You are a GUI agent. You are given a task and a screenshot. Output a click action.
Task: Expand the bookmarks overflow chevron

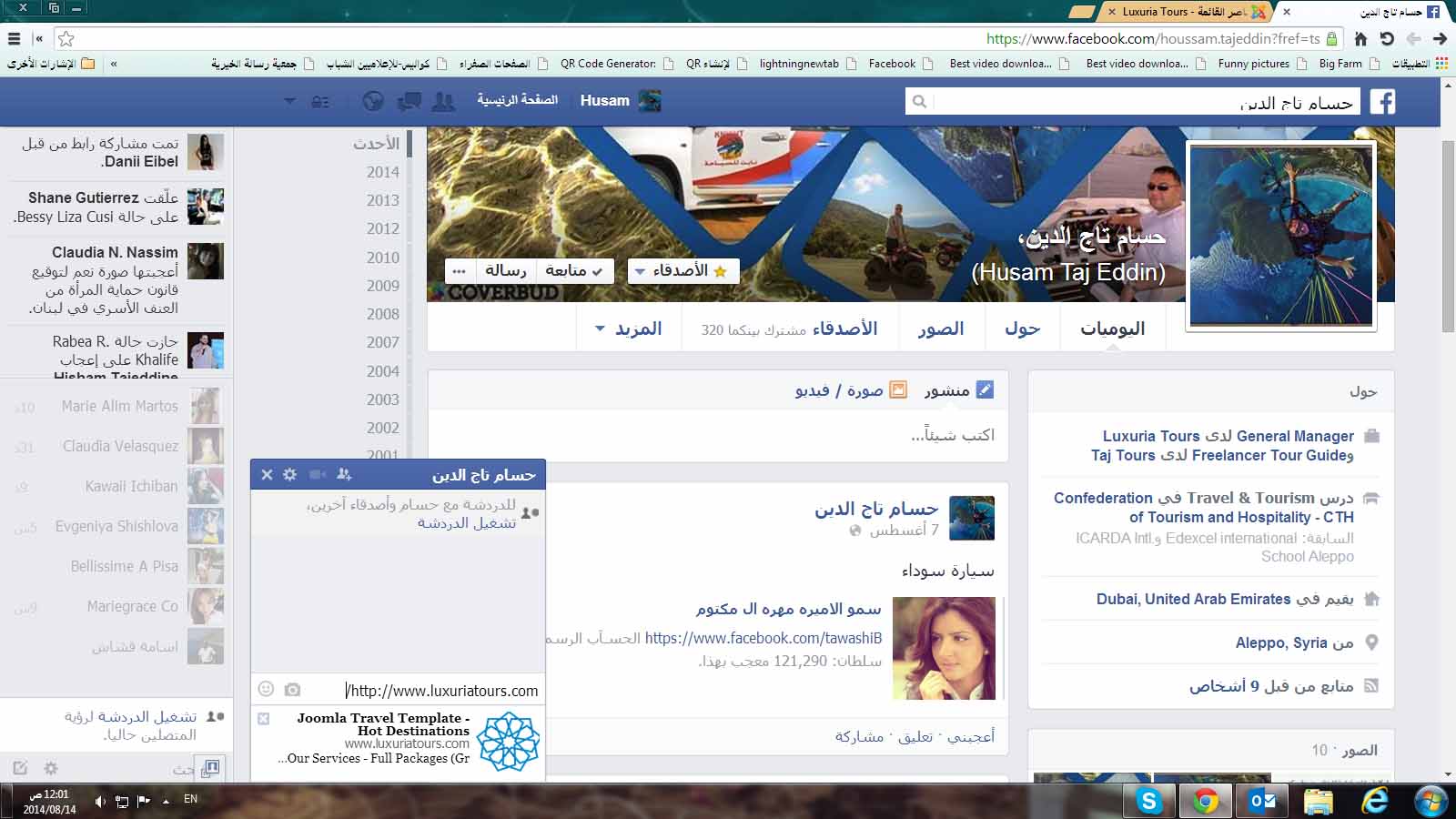point(114,64)
